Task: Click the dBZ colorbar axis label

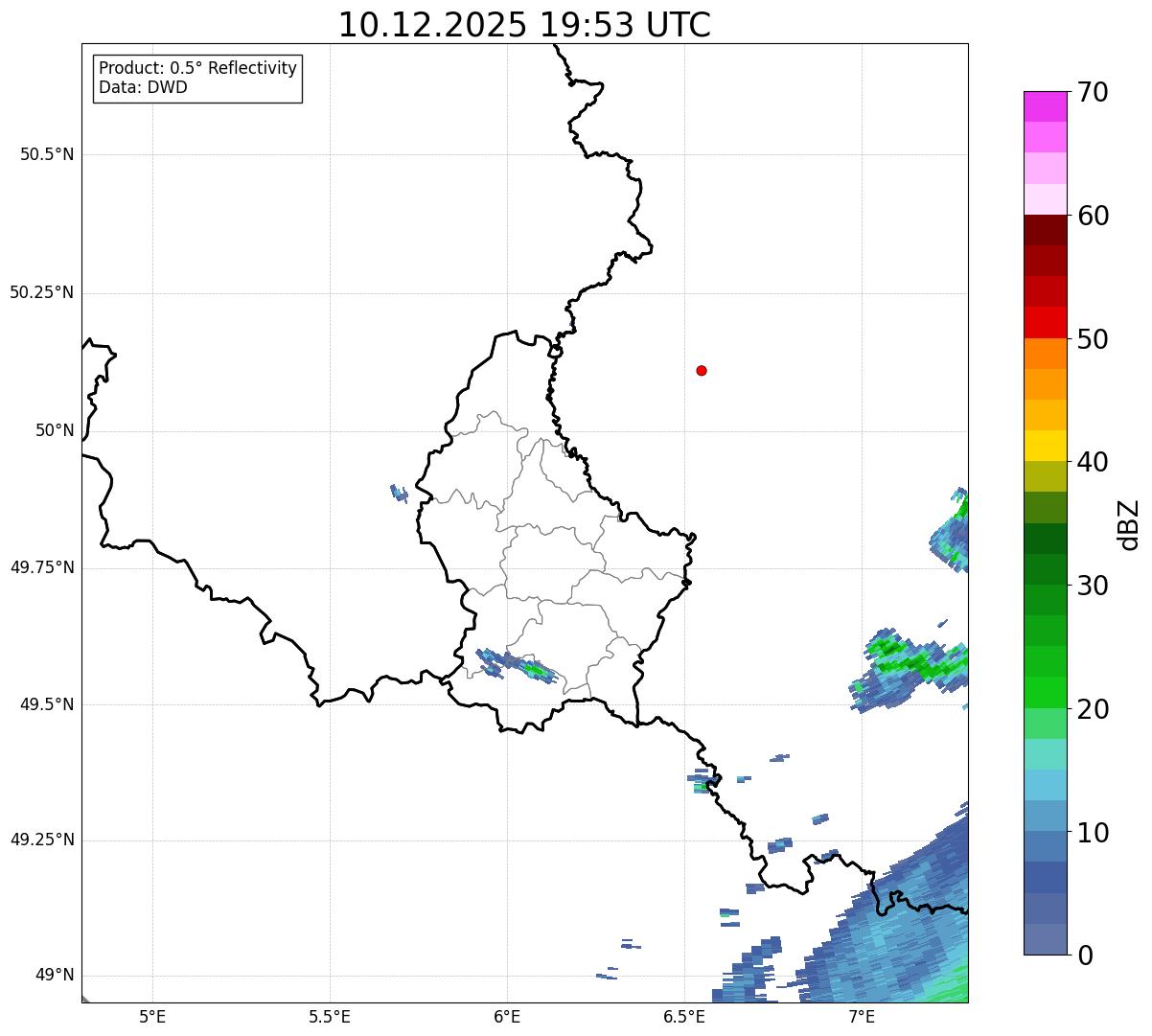Action: point(1128,523)
